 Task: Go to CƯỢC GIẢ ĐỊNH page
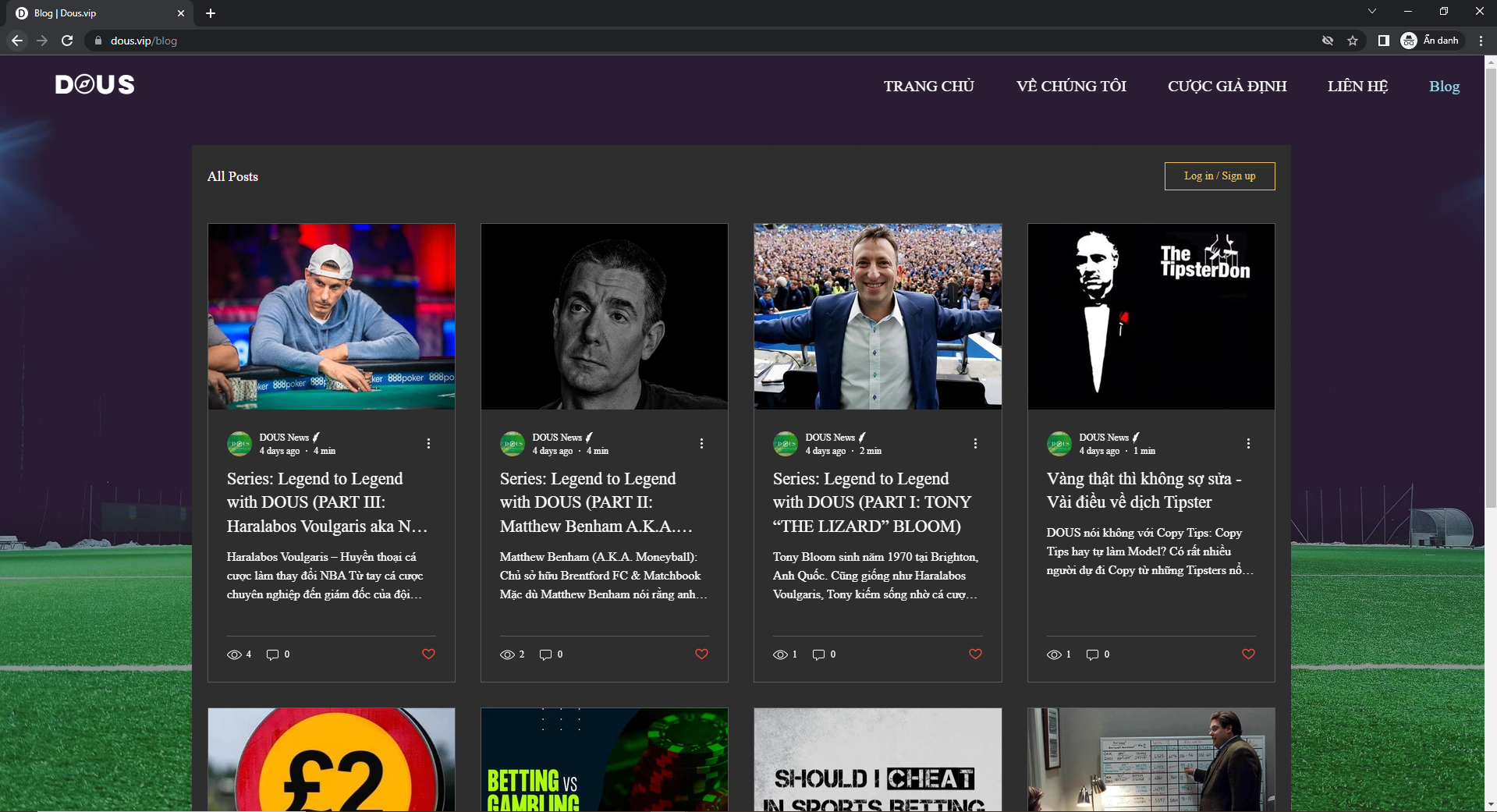click(1227, 86)
